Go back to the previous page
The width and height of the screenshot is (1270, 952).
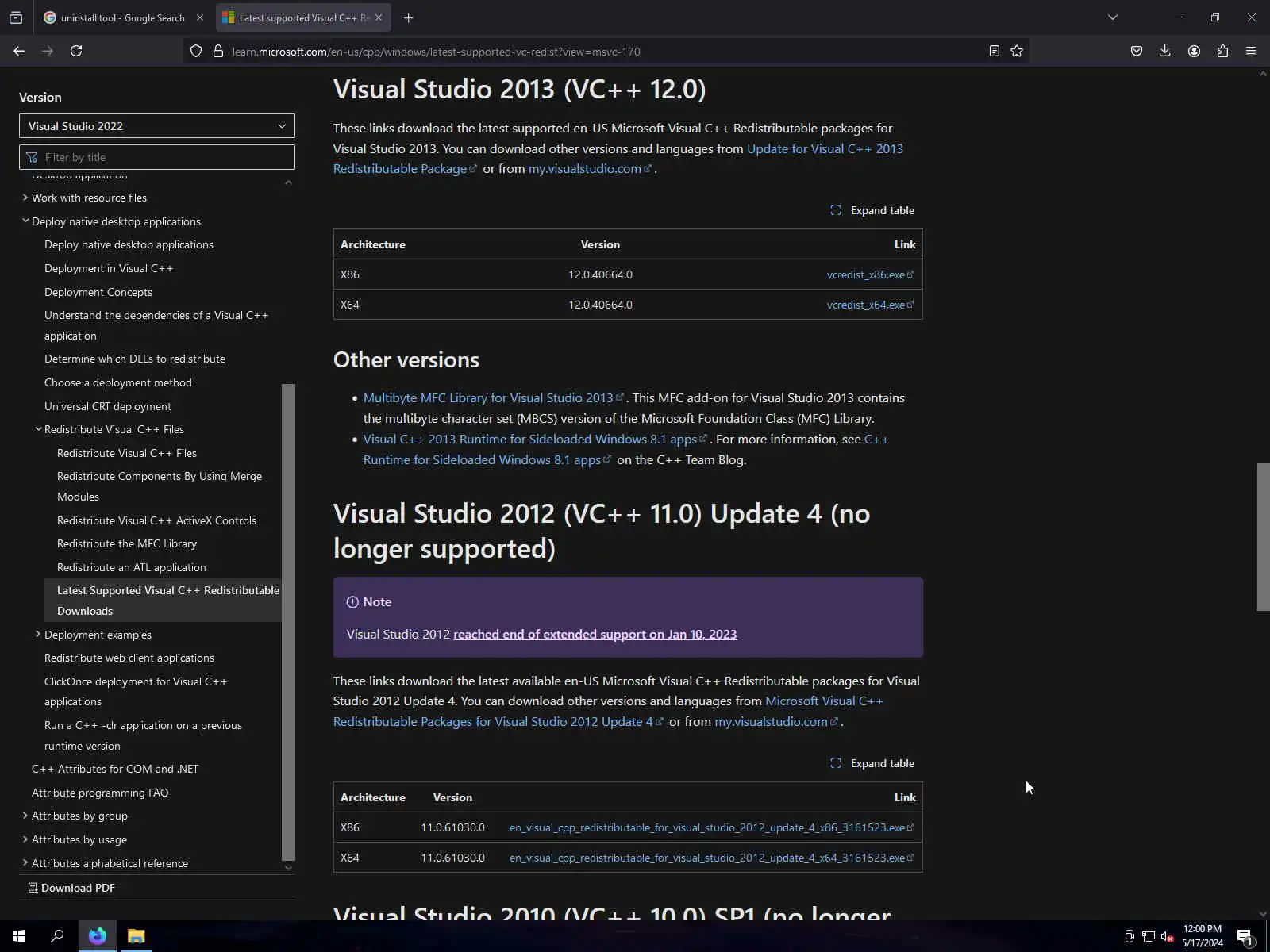tap(19, 51)
